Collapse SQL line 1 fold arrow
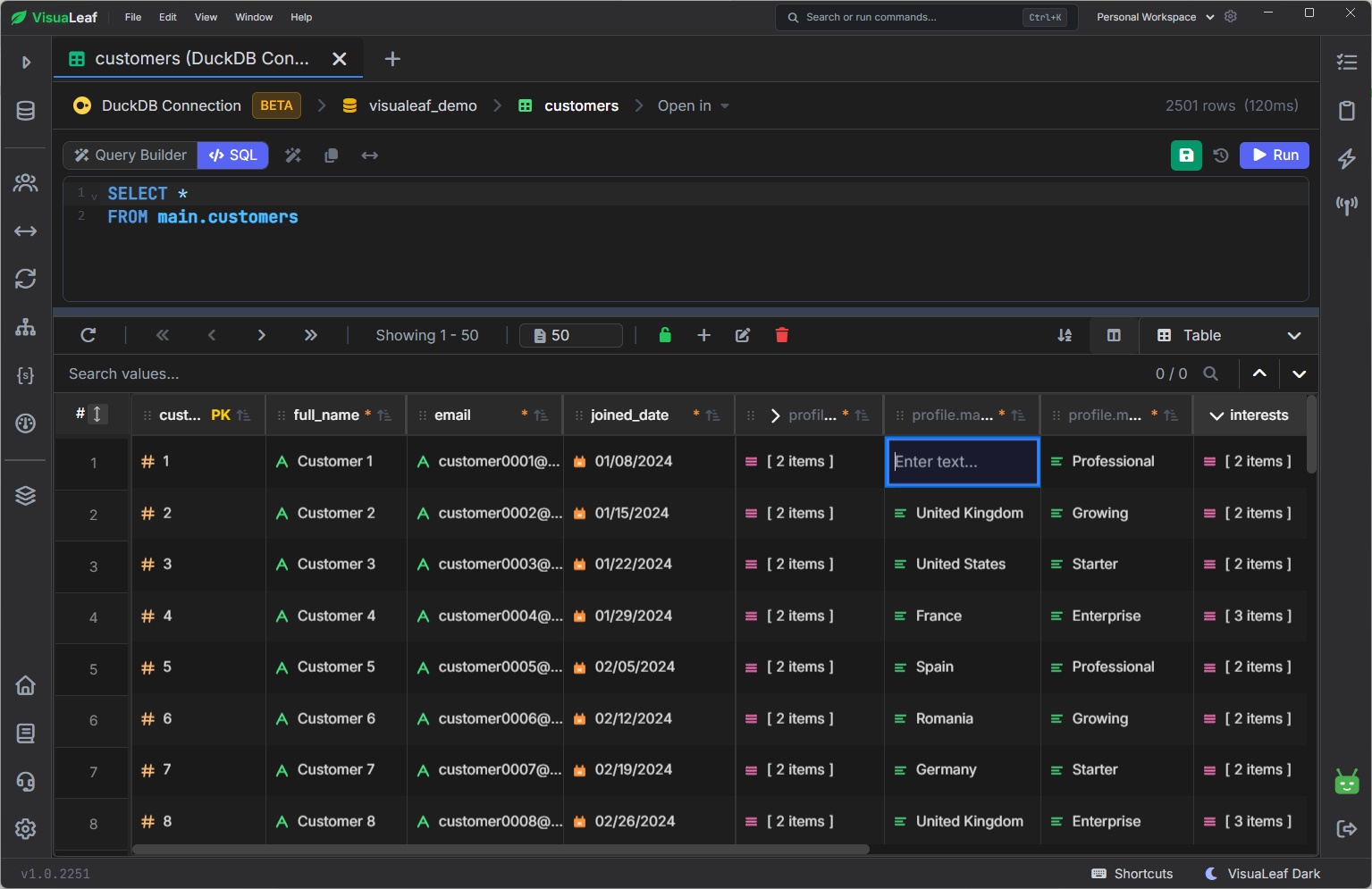This screenshot has height=889, width=1372. [x=94, y=197]
